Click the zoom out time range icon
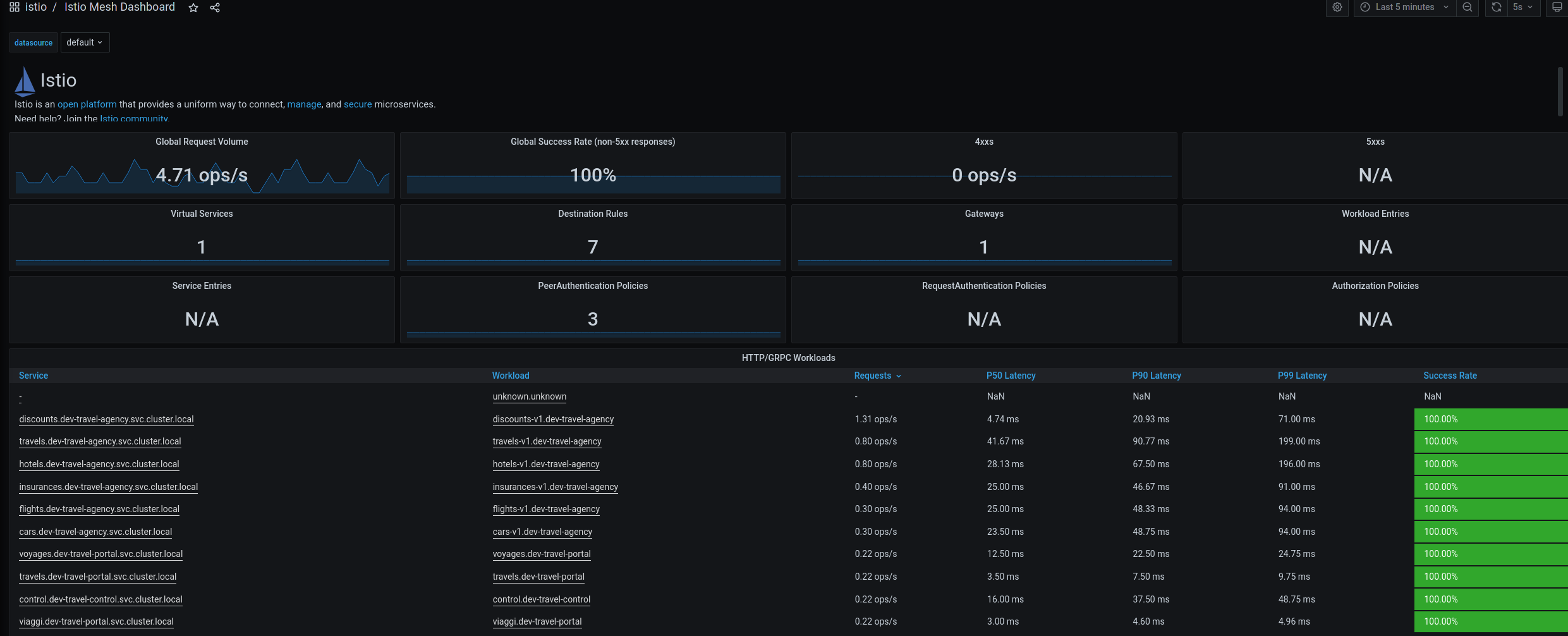 [x=1468, y=8]
